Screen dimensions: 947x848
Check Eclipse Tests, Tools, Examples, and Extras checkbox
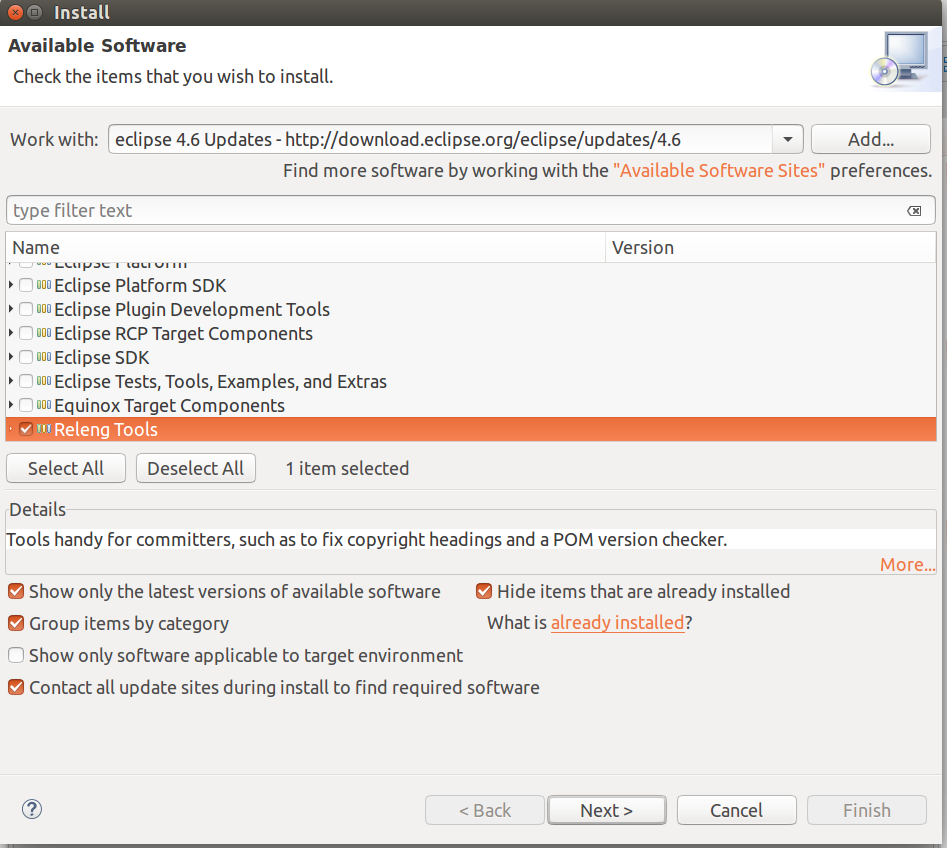(26, 381)
